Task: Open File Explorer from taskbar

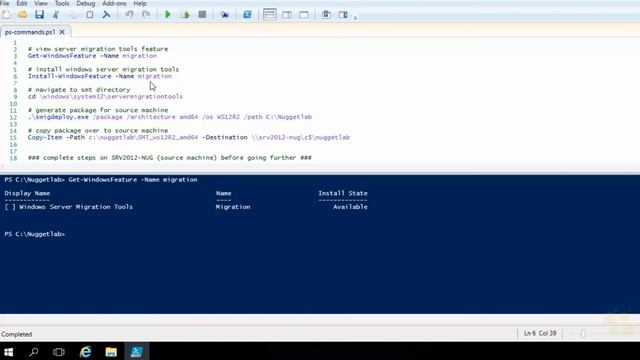Action: 111,351
